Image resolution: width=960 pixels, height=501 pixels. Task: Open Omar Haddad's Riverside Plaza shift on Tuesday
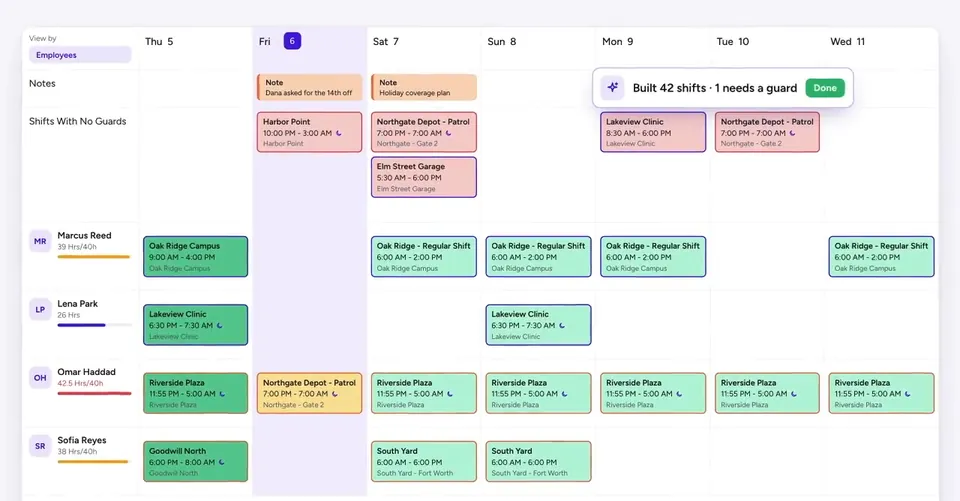point(767,393)
